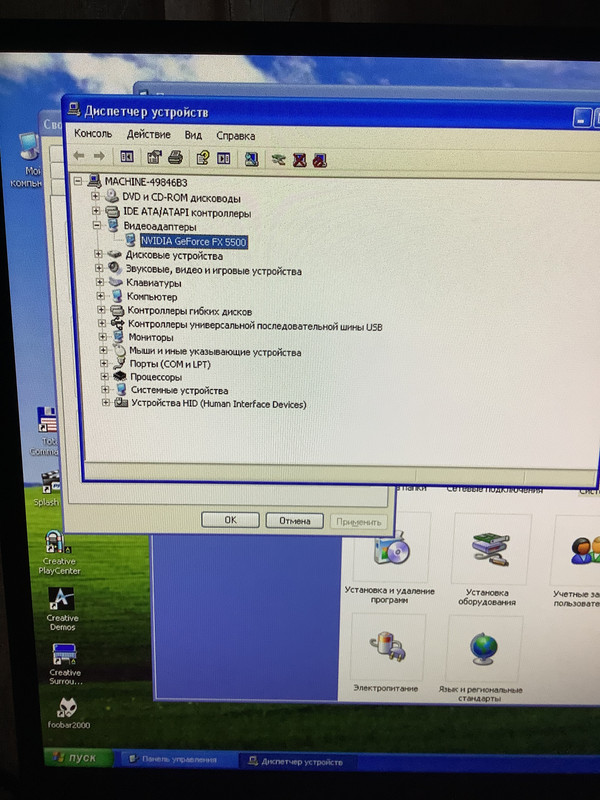Open My Computer desktop icon
This screenshot has height=800, width=600.
28,159
